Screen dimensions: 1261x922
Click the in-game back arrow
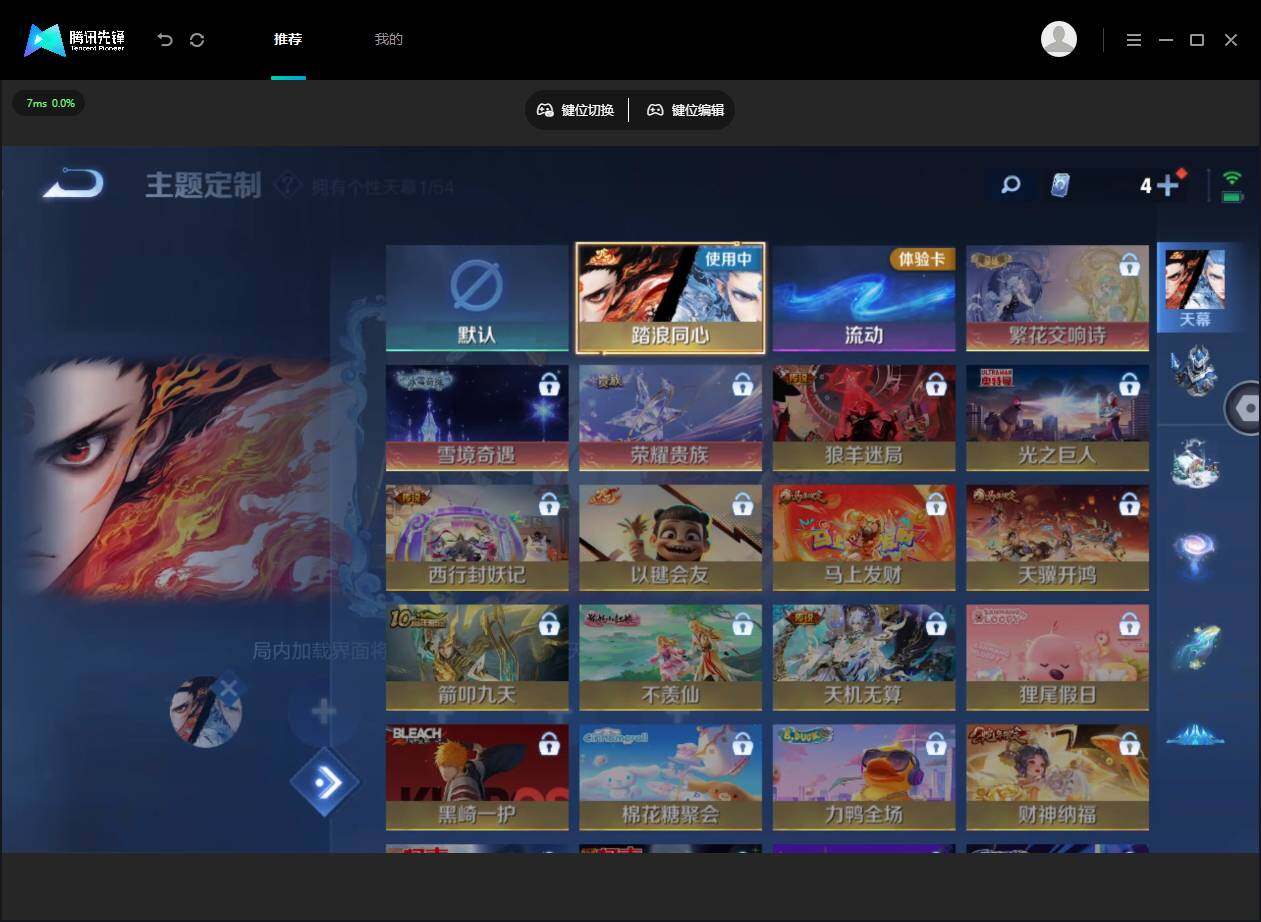(x=73, y=183)
